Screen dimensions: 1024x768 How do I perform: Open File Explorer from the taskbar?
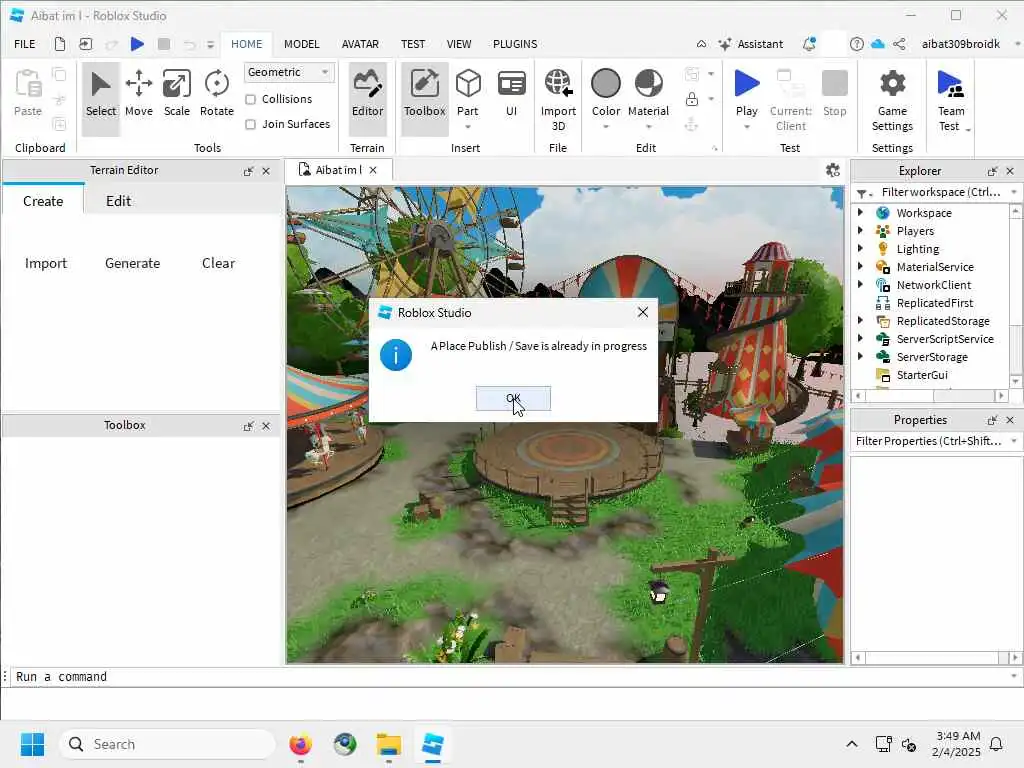[x=389, y=744]
